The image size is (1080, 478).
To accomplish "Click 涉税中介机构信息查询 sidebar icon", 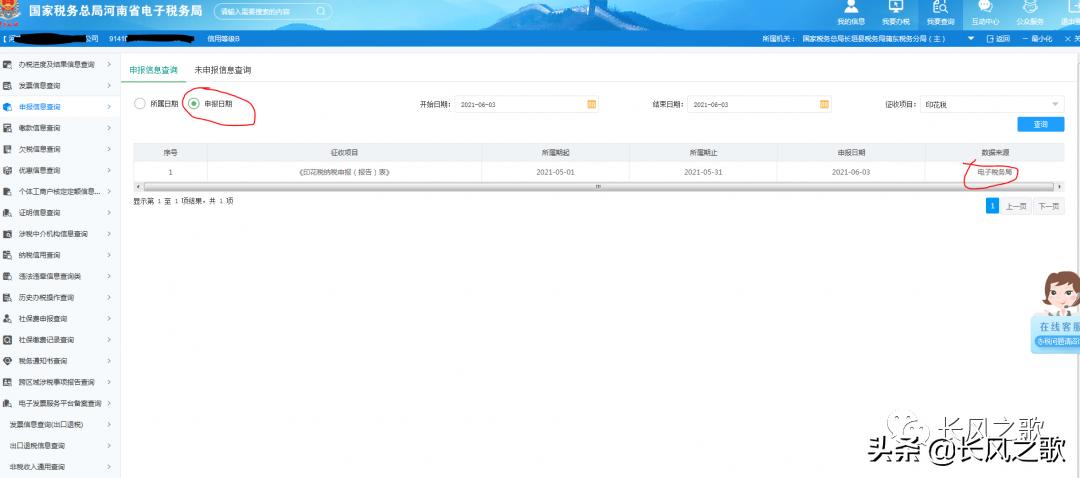I will click(7, 233).
